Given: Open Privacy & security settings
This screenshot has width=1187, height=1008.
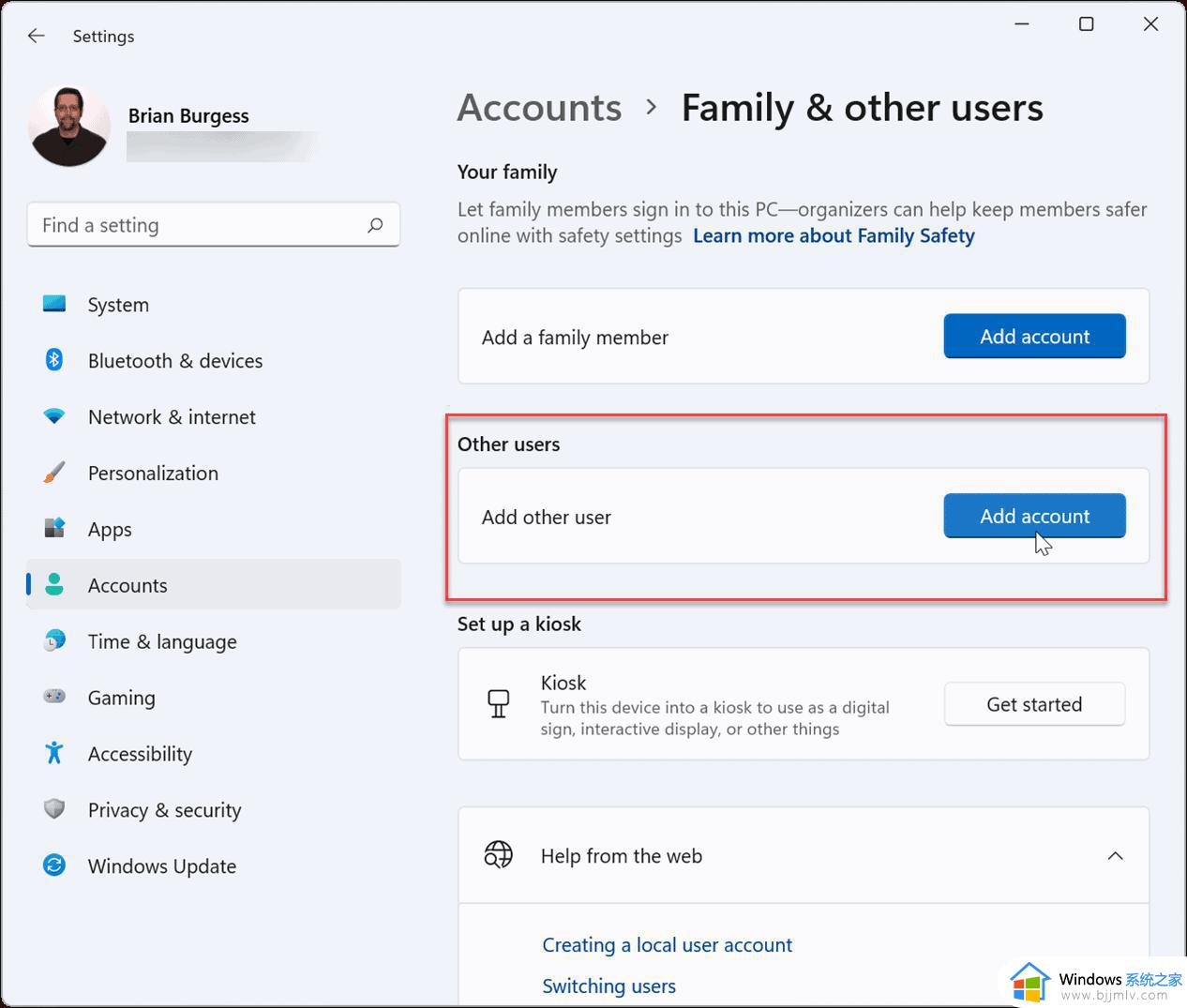Looking at the screenshot, I should [214, 810].
